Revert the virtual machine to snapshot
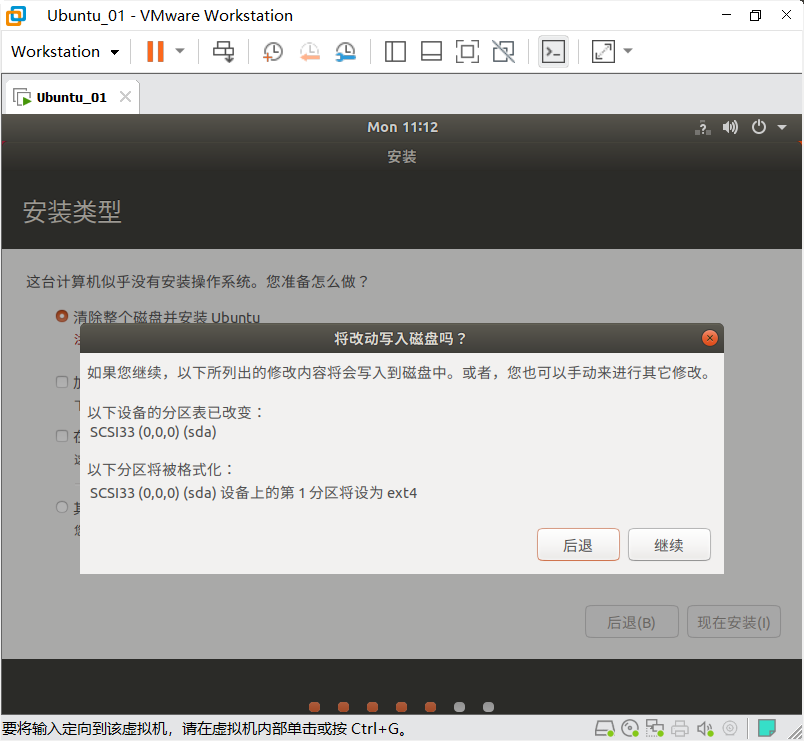This screenshot has width=804, height=741. [310, 52]
